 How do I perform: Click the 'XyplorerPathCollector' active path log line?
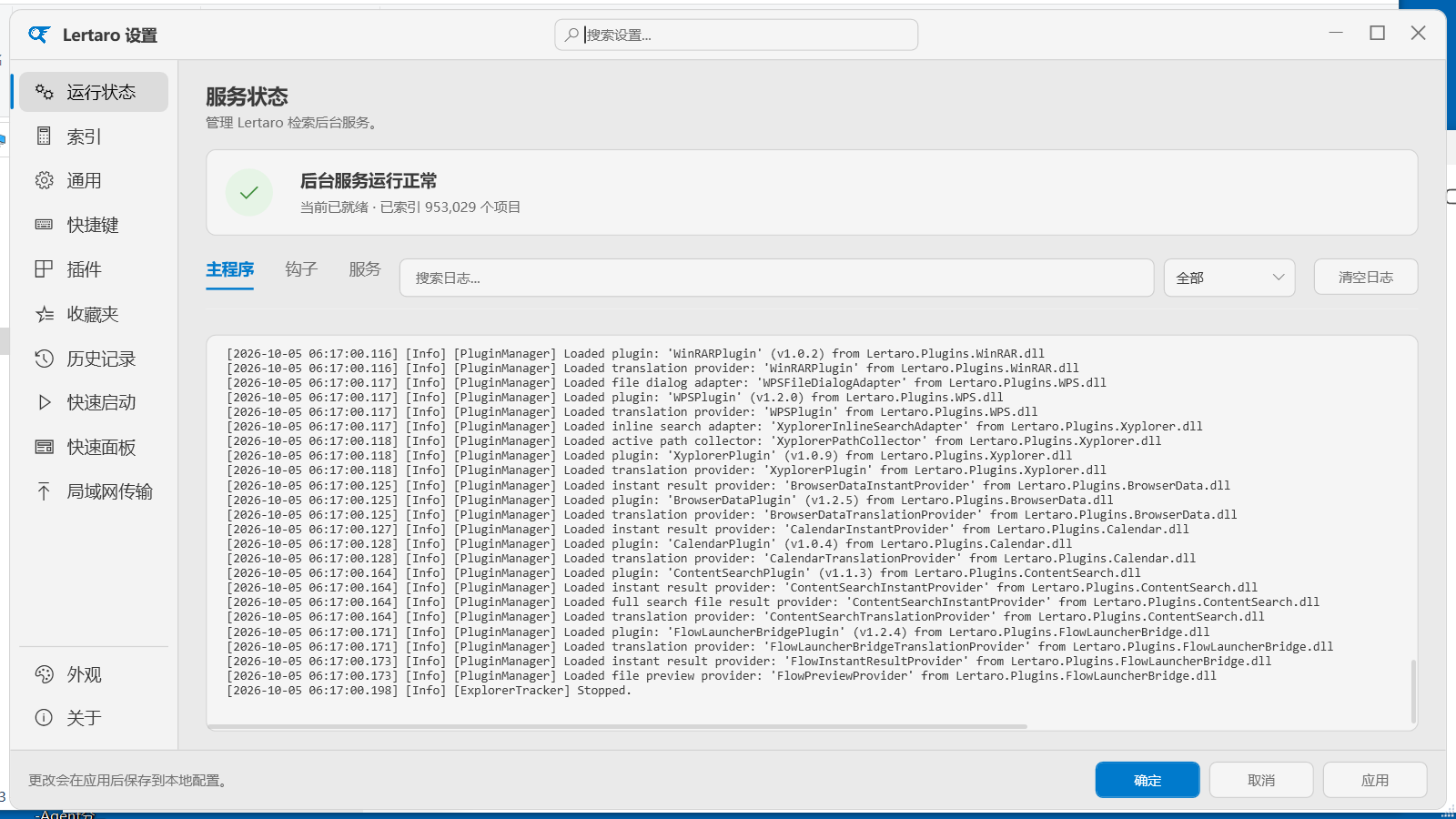click(694, 441)
